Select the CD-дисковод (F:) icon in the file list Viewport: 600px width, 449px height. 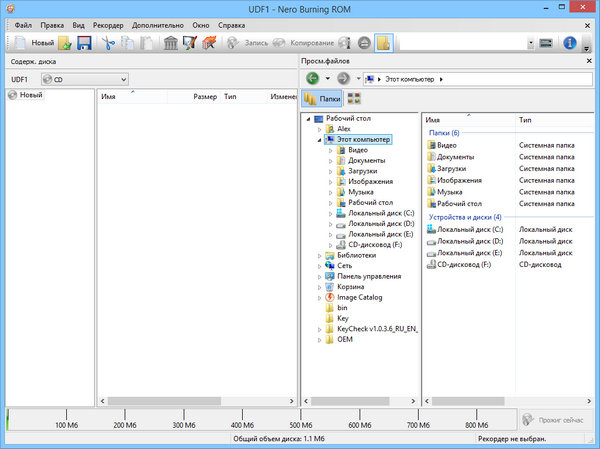431,265
